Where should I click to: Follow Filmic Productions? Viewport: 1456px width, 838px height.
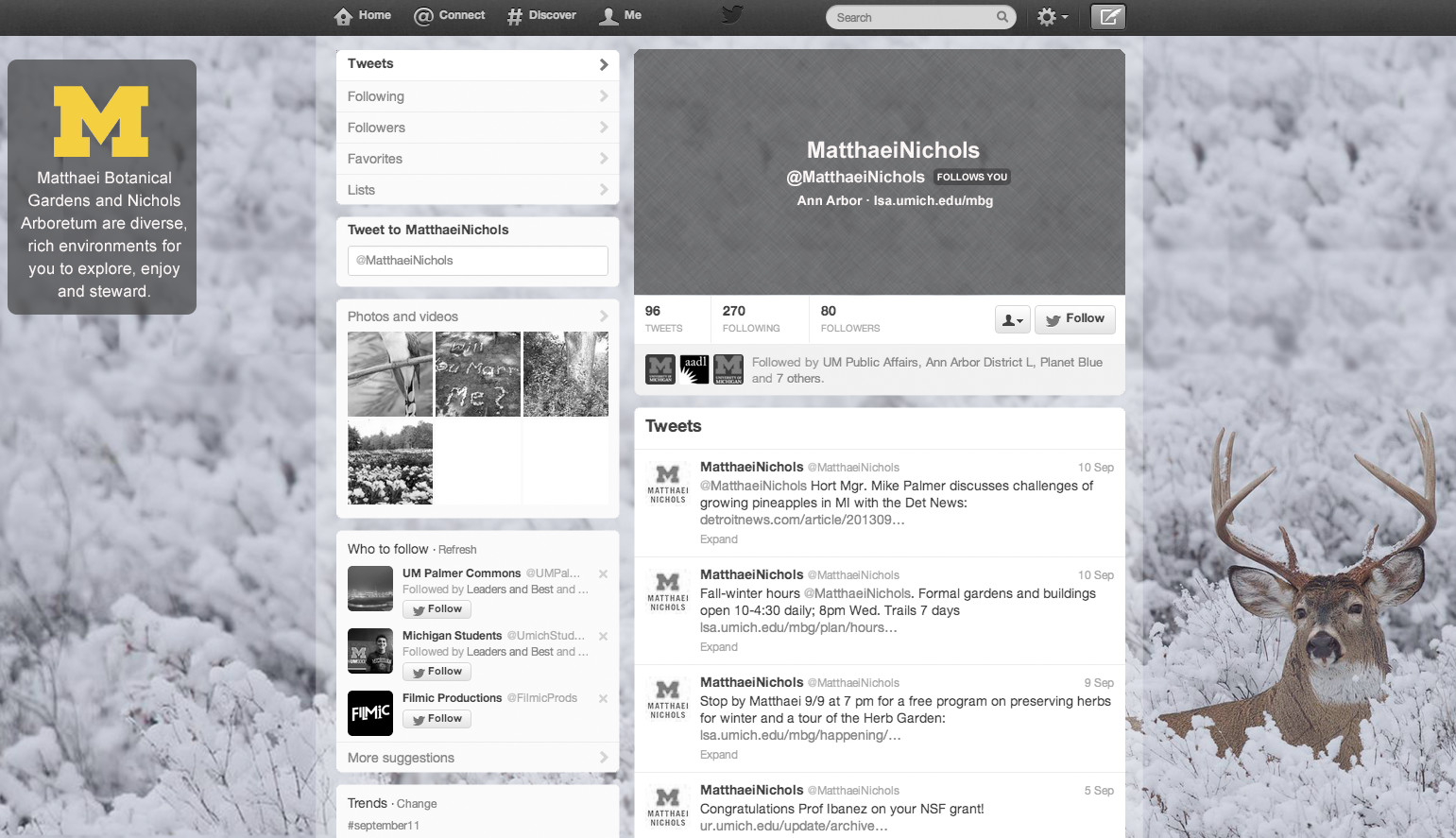[x=437, y=719]
